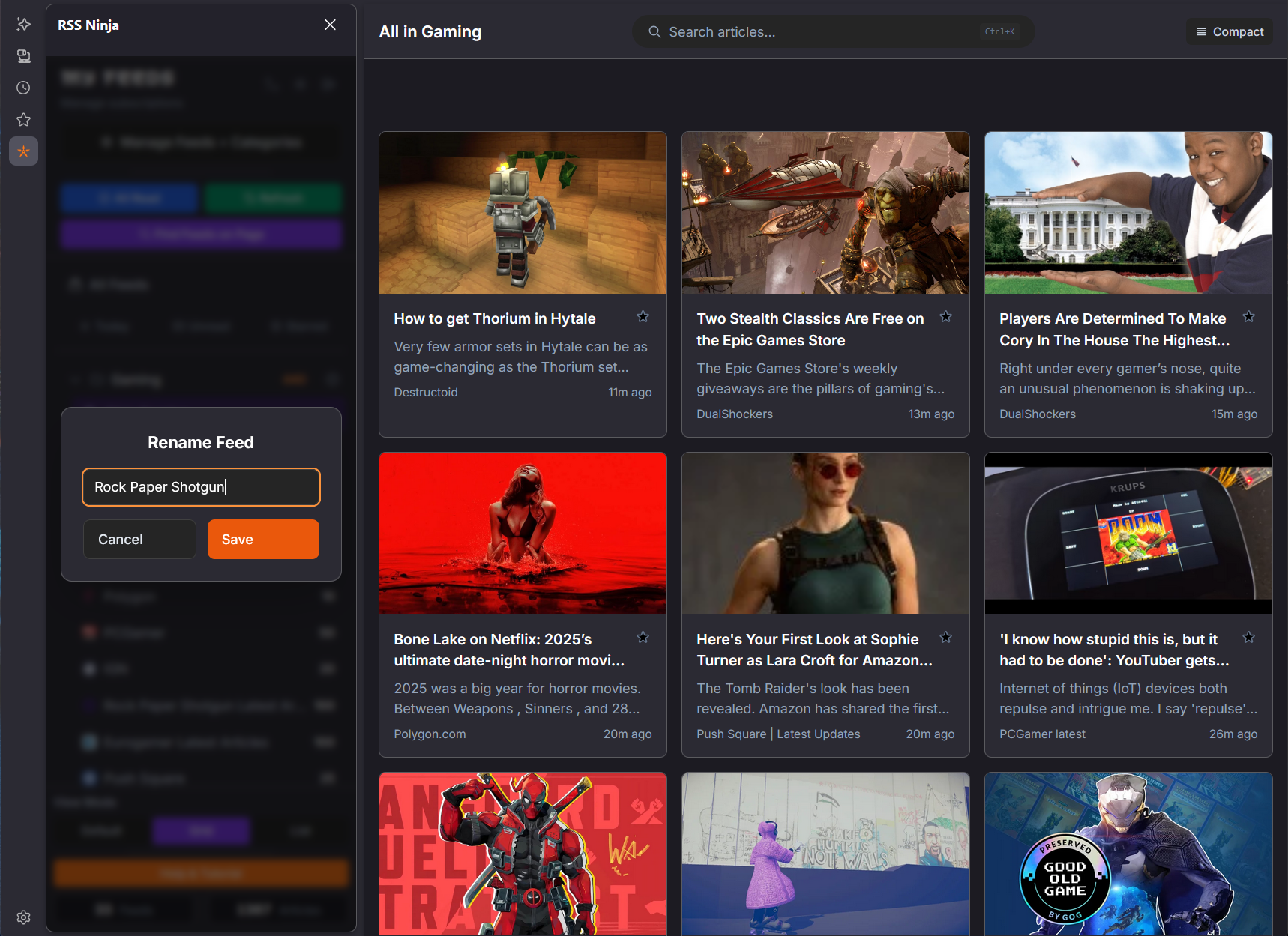This screenshot has height=936, width=1288.
Task: Click the Rename Feed text input
Action: (x=200, y=486)
